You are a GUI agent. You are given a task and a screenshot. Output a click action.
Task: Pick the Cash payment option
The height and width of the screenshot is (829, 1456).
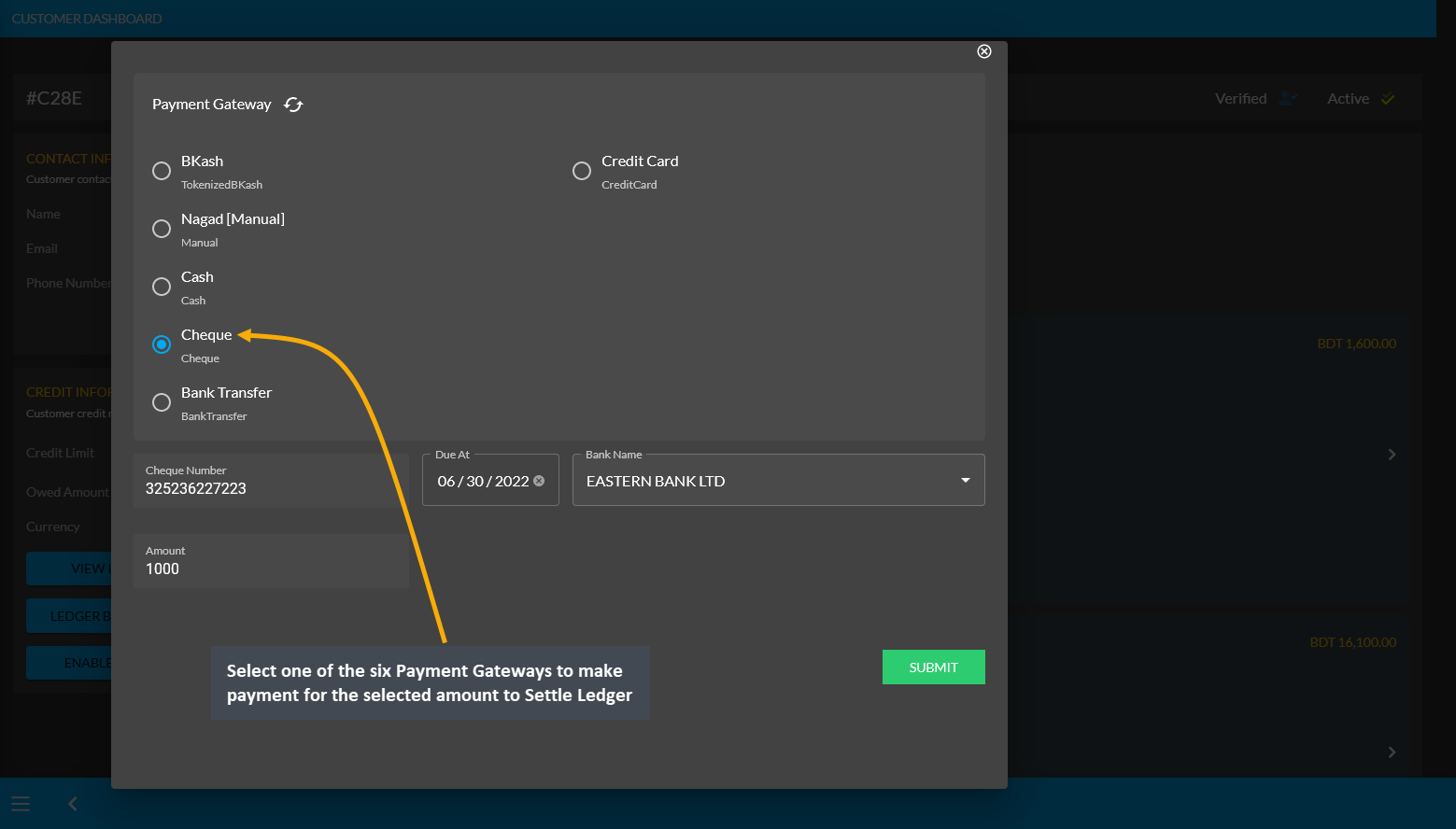click(162, 287)
